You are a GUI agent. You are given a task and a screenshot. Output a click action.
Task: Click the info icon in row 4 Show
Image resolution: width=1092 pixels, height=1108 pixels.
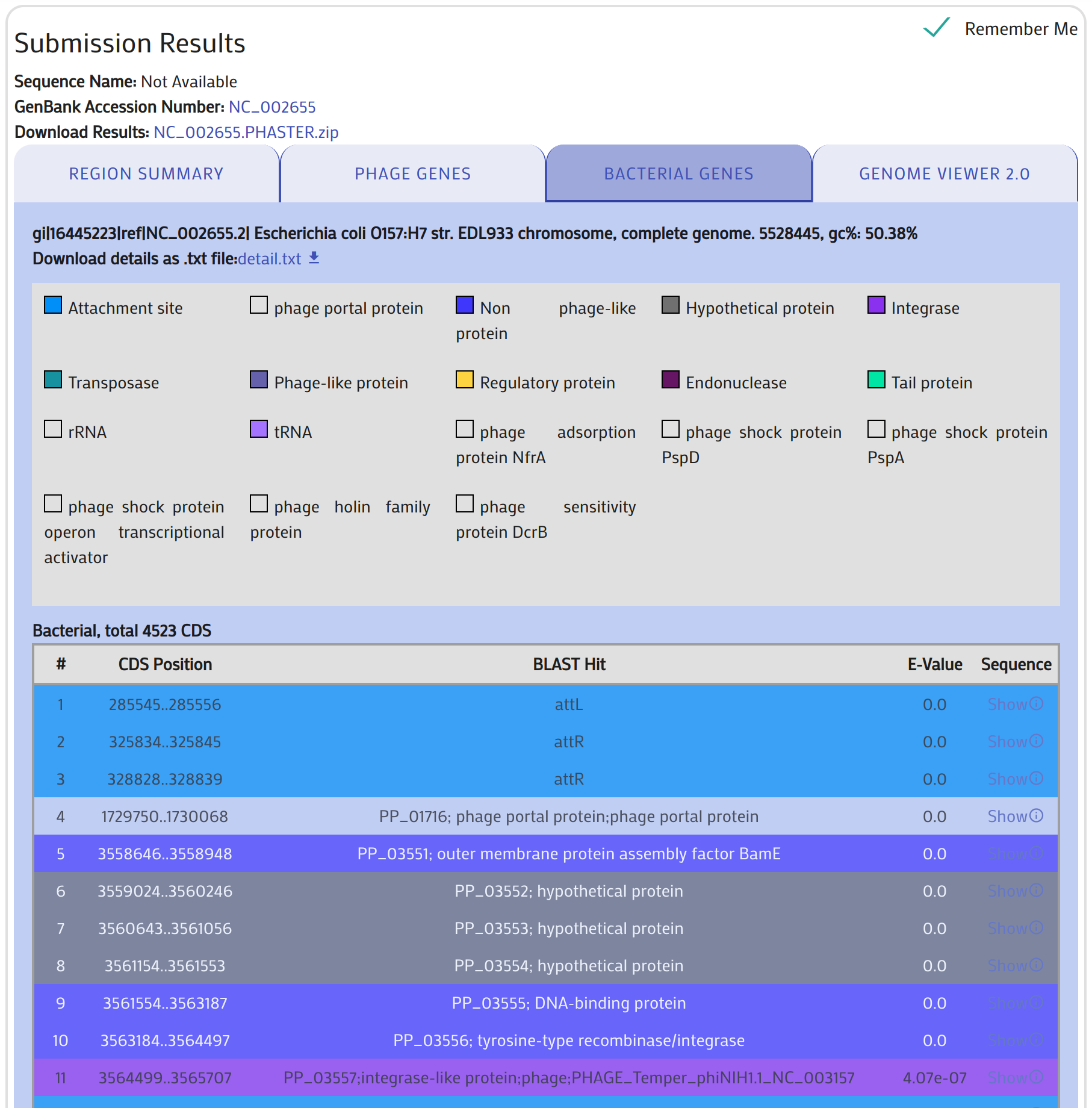coord(1036,815)
